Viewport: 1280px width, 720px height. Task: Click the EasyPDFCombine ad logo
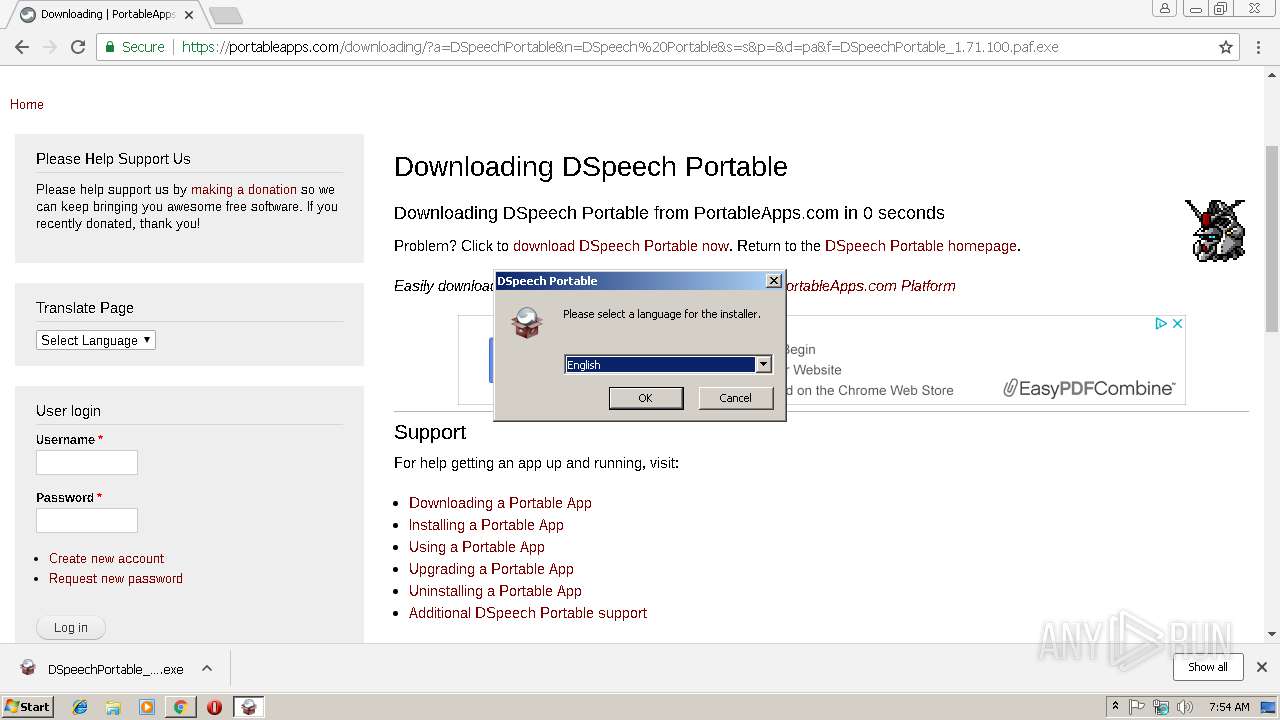point(1089,388)
